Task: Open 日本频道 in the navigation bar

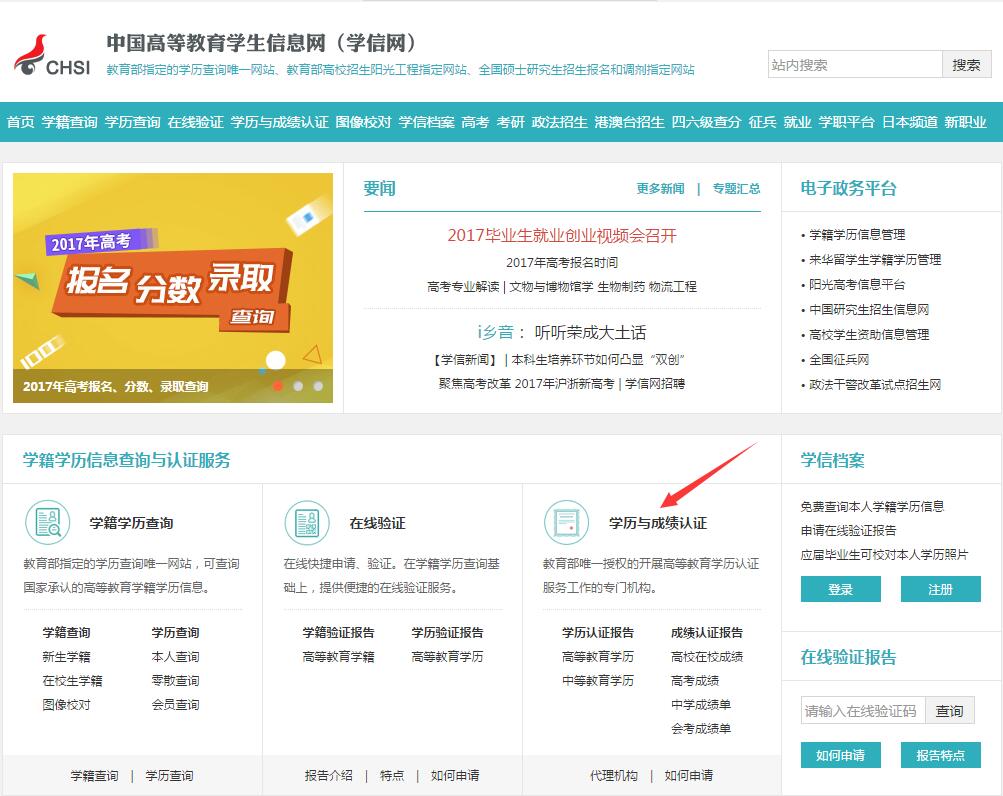Action: (x=910, y=122)
